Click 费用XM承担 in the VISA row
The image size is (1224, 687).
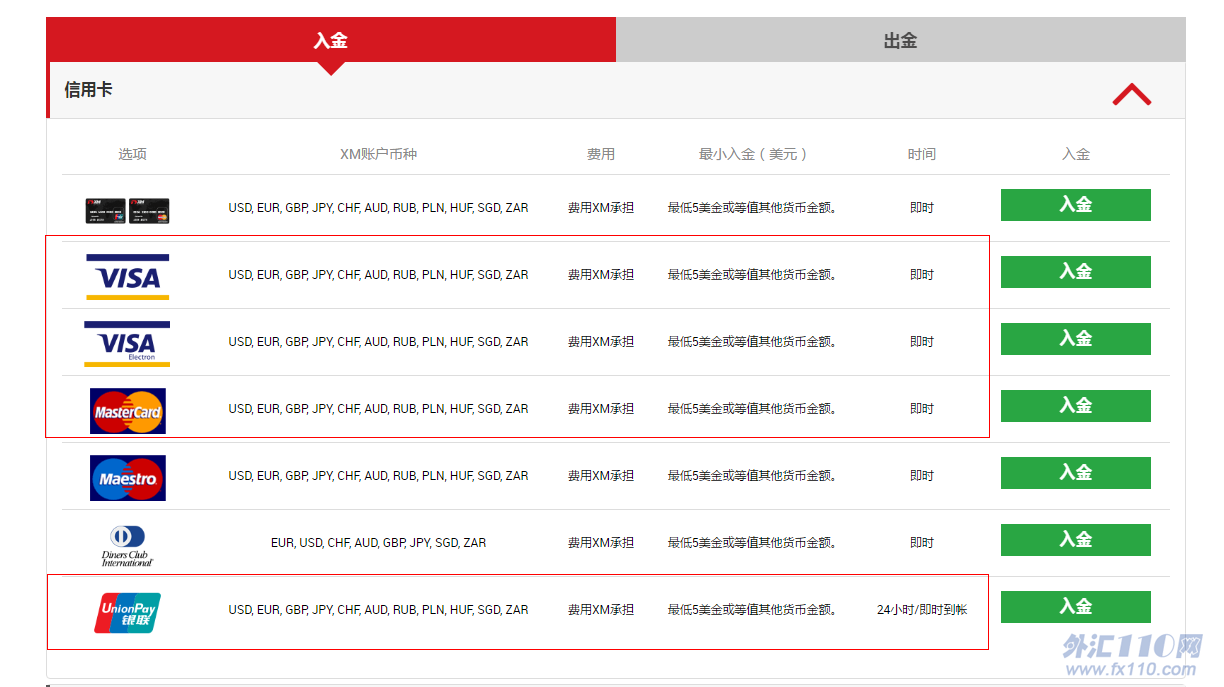(601, 275)
